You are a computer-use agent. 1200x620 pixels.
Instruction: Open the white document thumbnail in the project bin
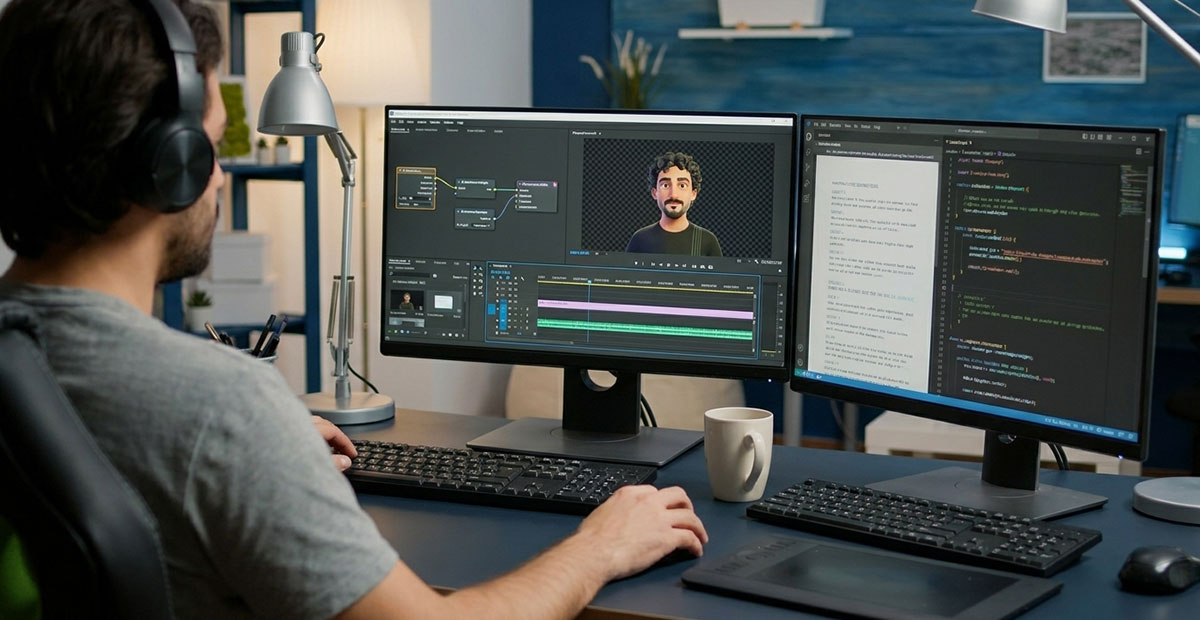point(443,301)
